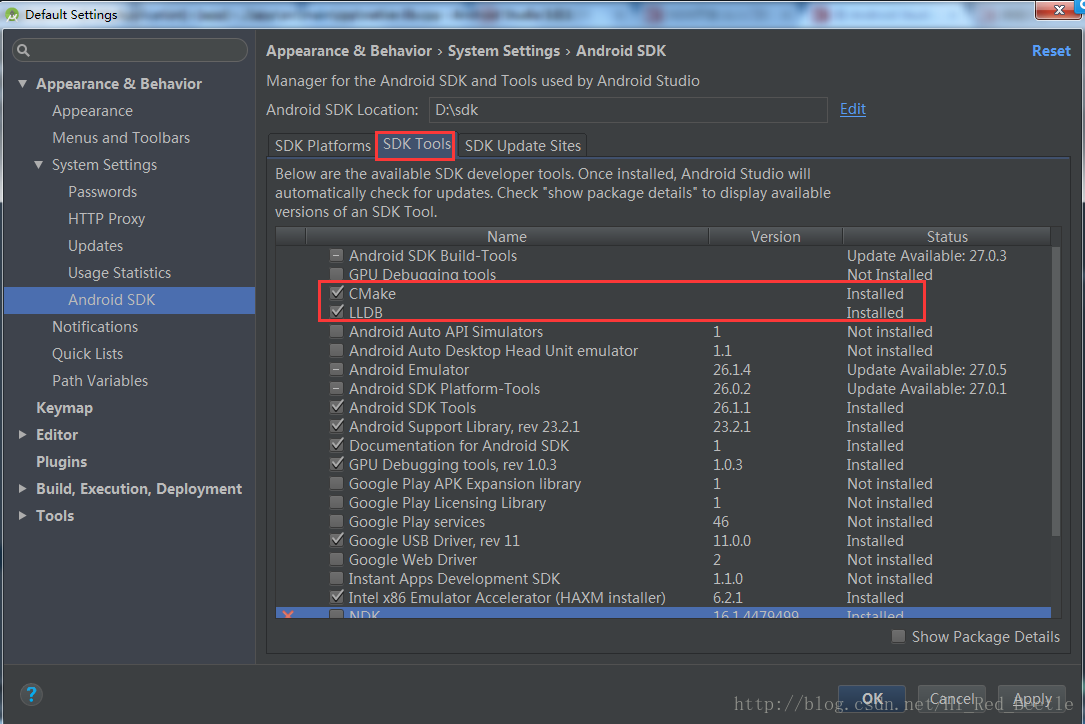
Task: Expand Build, Execution, Deployment node
Action: [x=22, y=489]
